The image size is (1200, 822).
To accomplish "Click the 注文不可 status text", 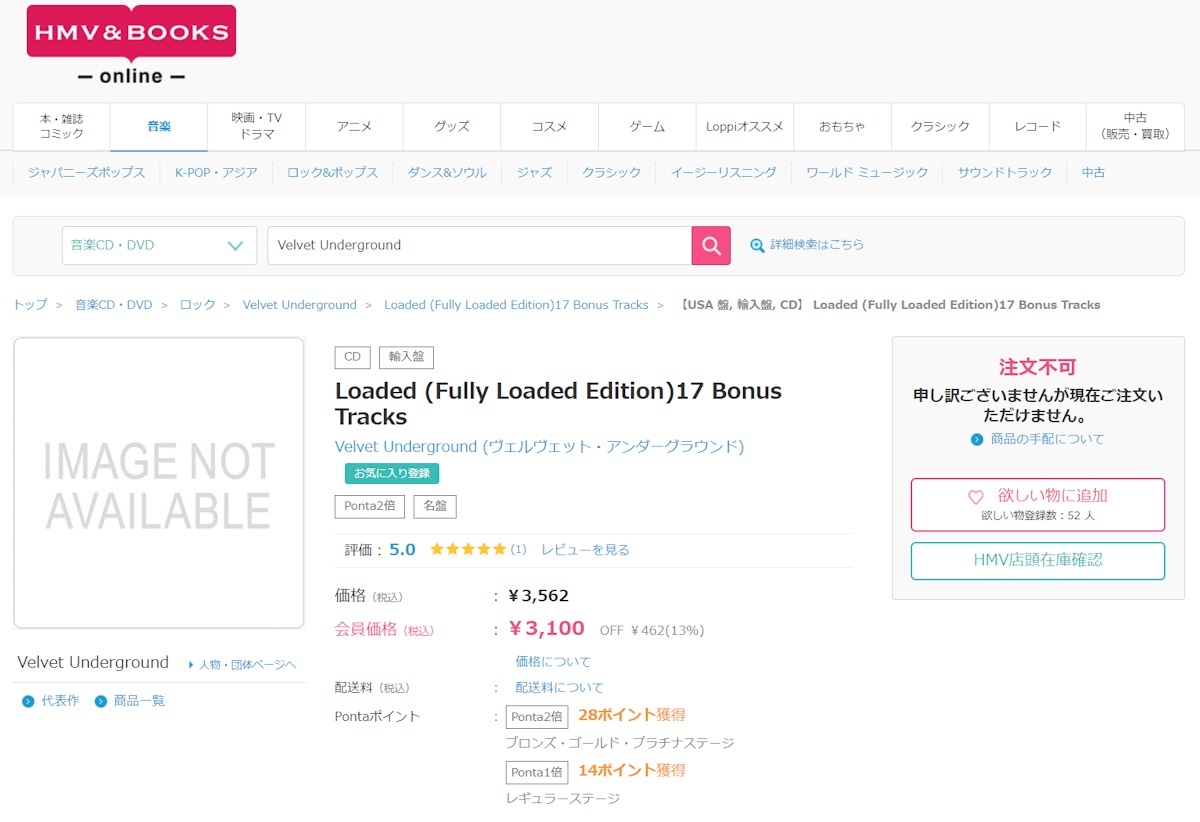I will click(x=1038, y=367).
